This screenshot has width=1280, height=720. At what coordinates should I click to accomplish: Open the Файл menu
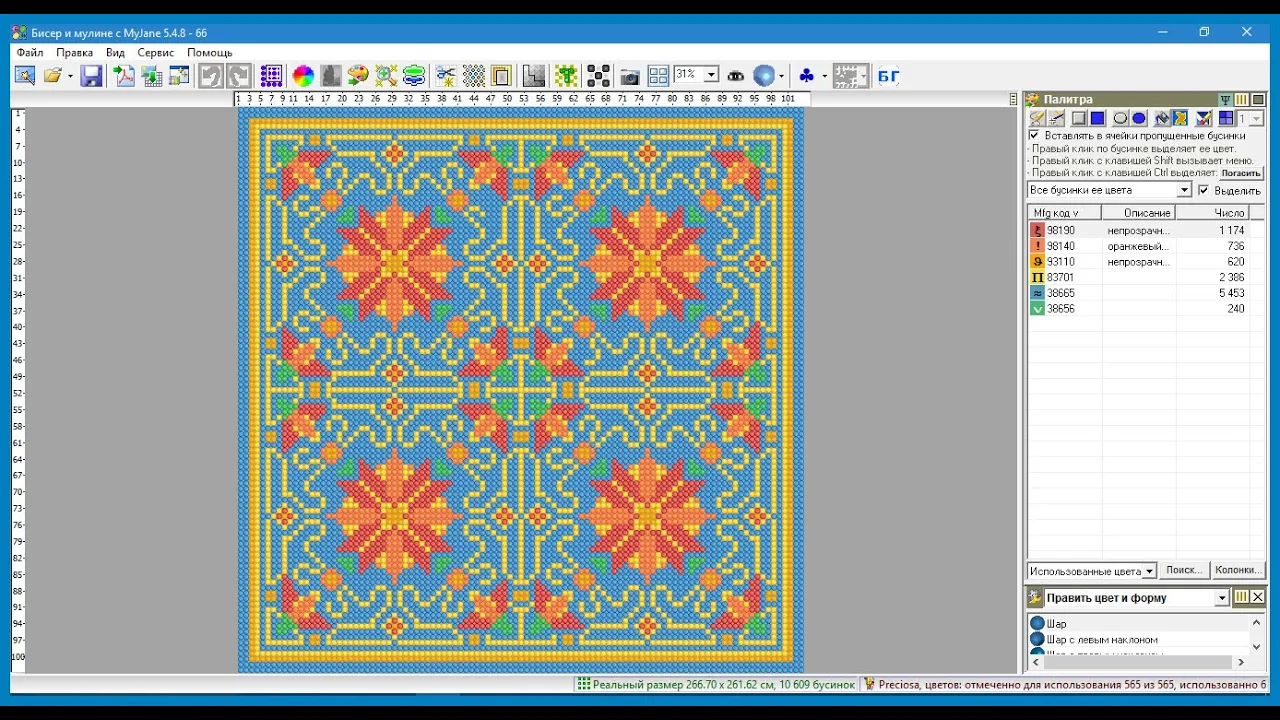point(29,52)
